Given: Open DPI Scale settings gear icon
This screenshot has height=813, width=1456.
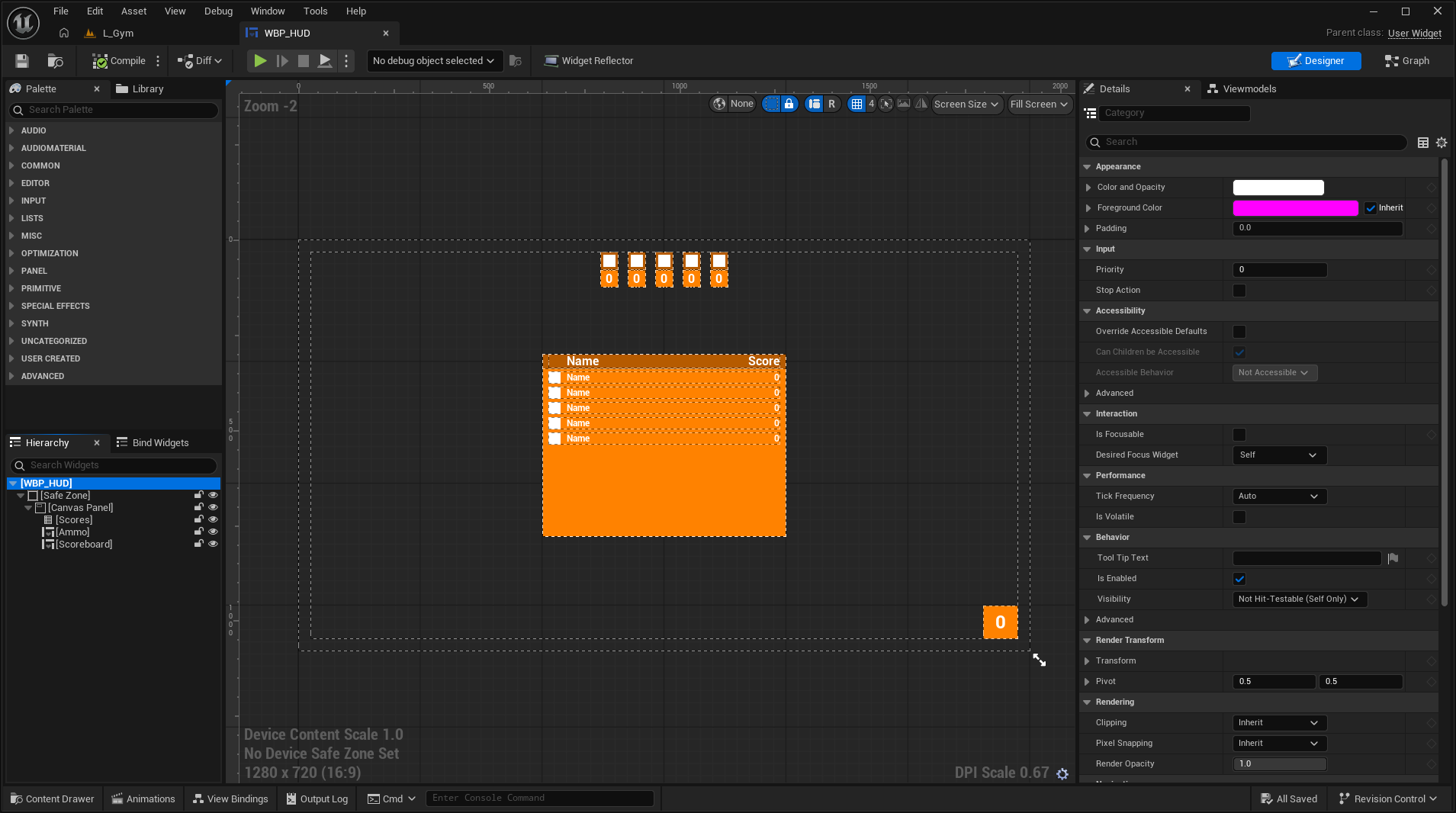Looking at the screenshot, I should [x=1062, y=774].
